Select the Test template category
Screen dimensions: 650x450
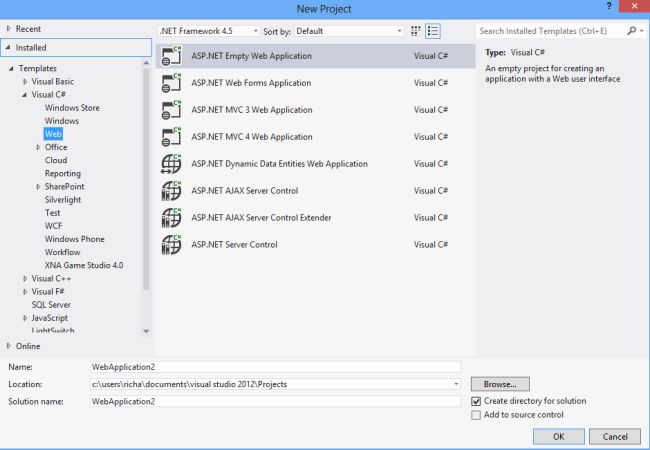tap(53, 213)
